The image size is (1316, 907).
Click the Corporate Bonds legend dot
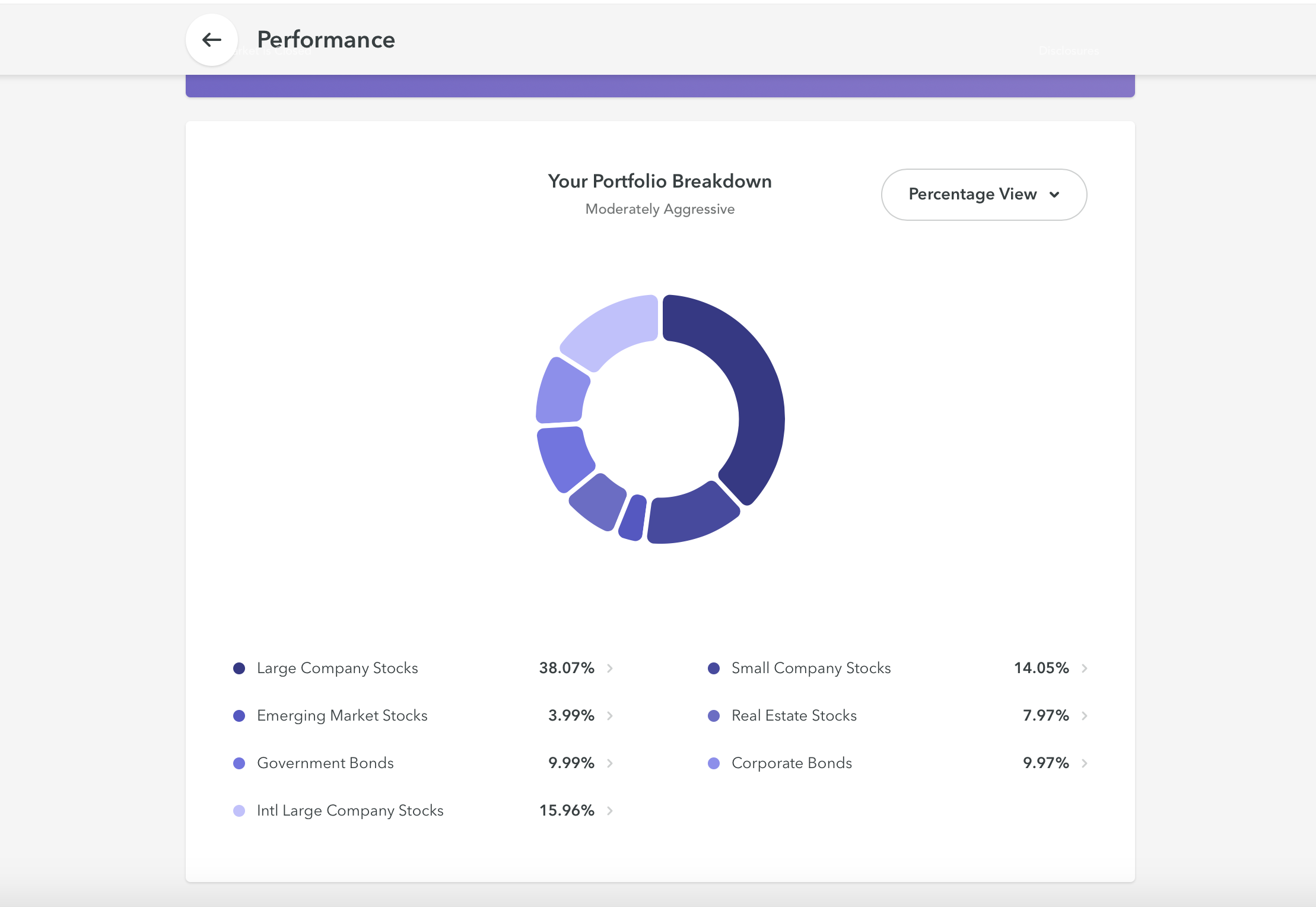coord(714,763)
